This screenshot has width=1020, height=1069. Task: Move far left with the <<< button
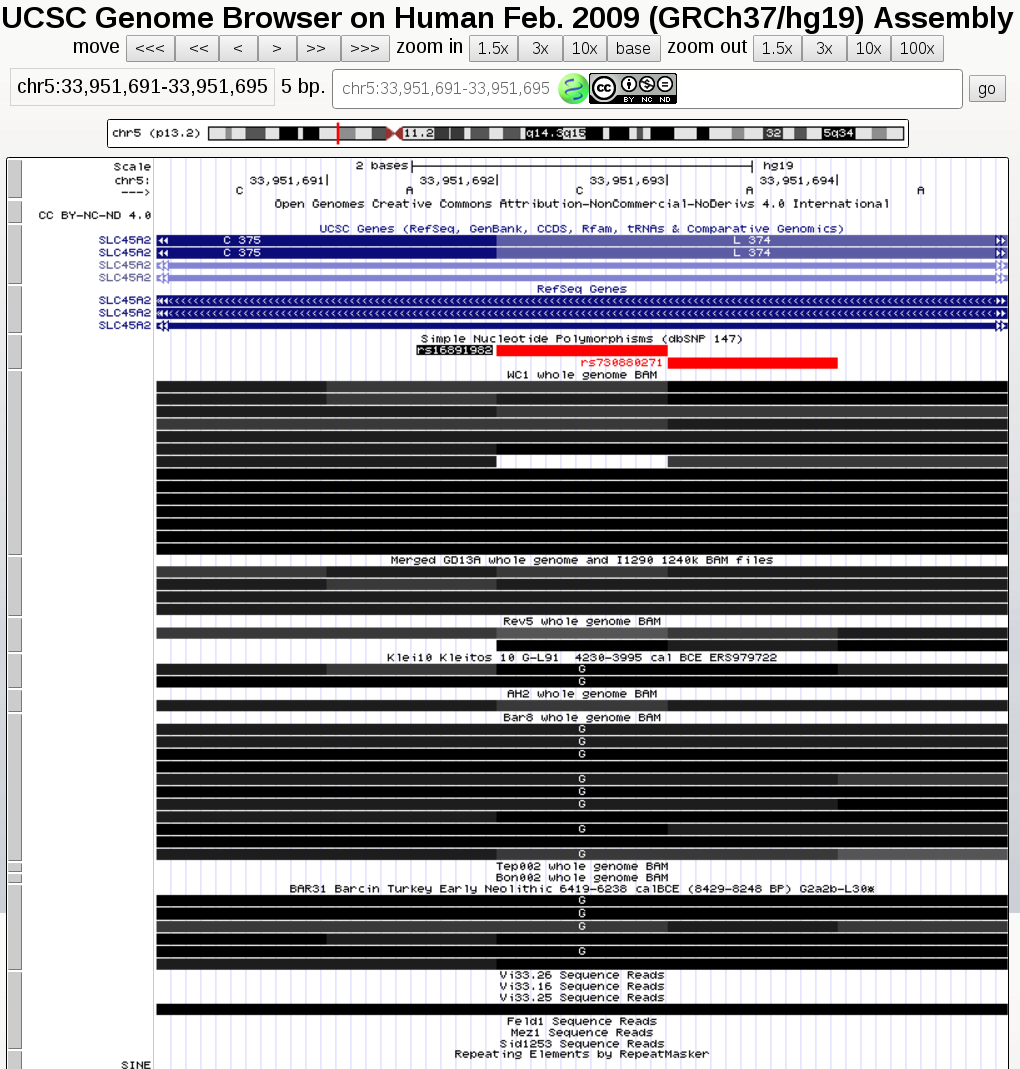click(150, 48)
